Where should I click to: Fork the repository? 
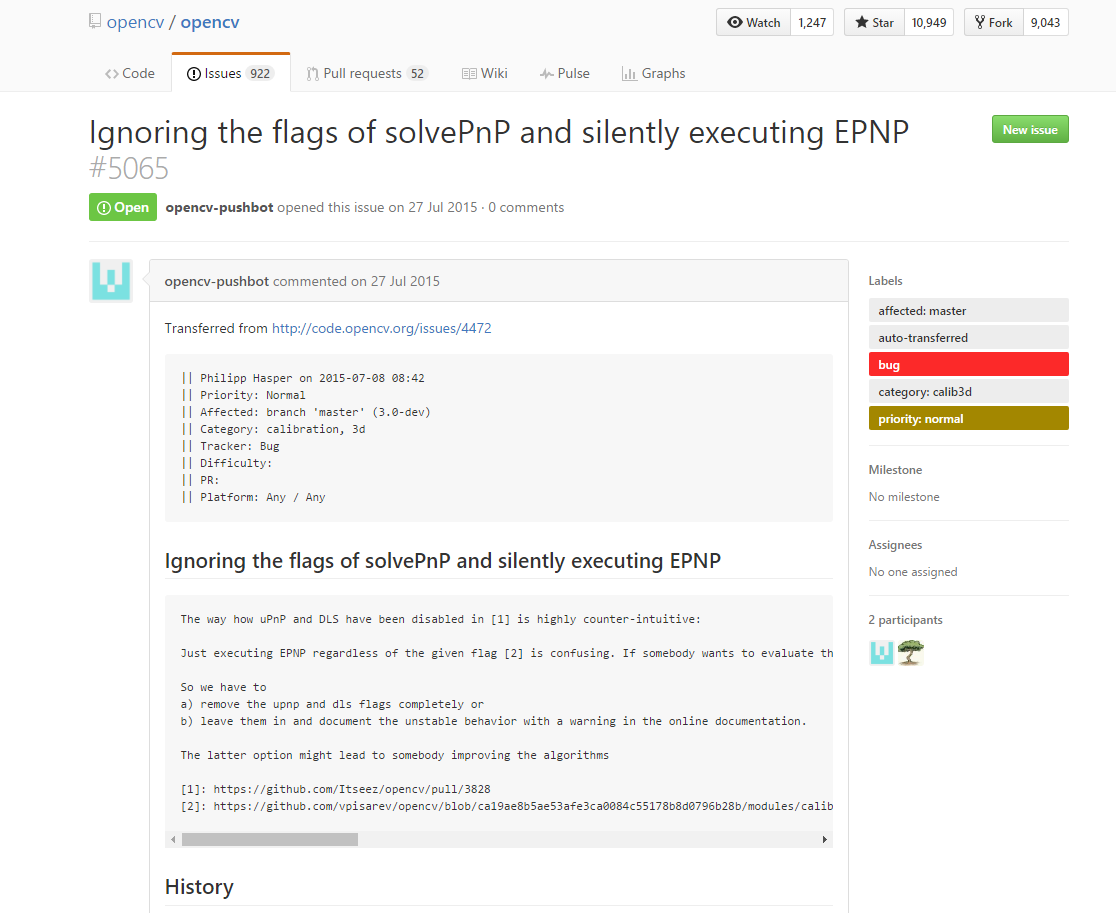(x=994, y=22)
